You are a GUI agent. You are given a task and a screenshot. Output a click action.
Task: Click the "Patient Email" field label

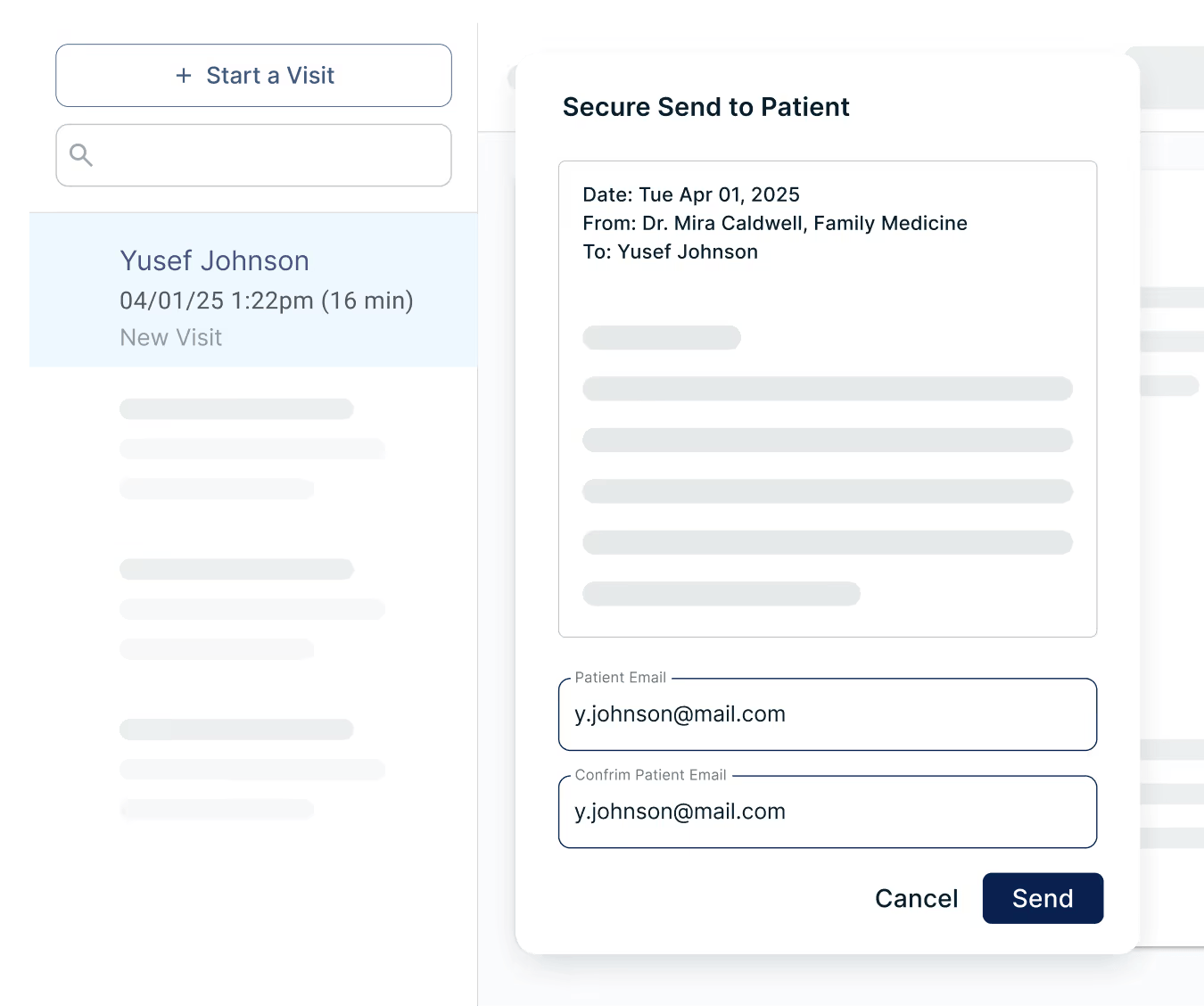pyautogui.click(x=620, y=678)
